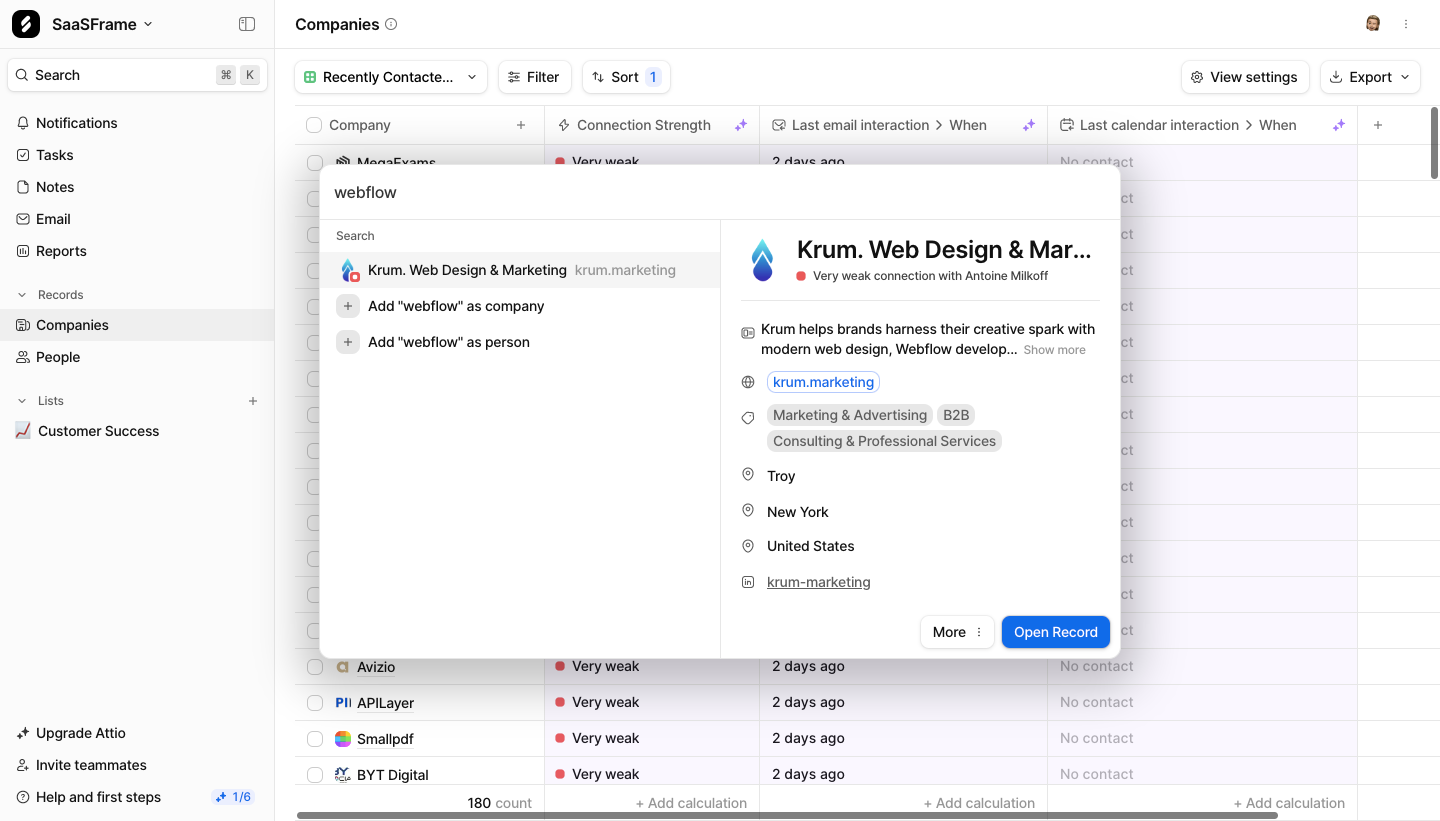Check the Avizio row checkbox
The image size is (1440, 821).
tap(315, 667)
